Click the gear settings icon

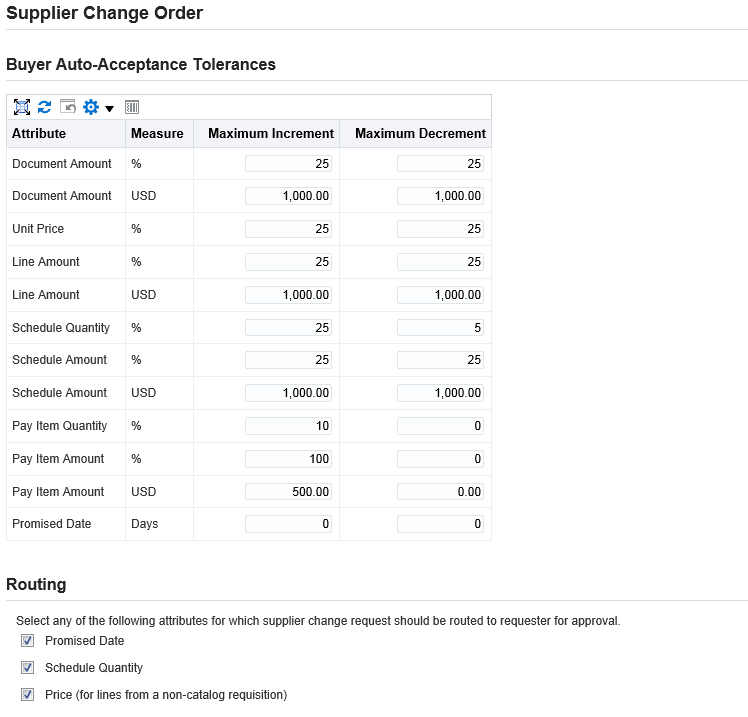click(x=91, y=107)
